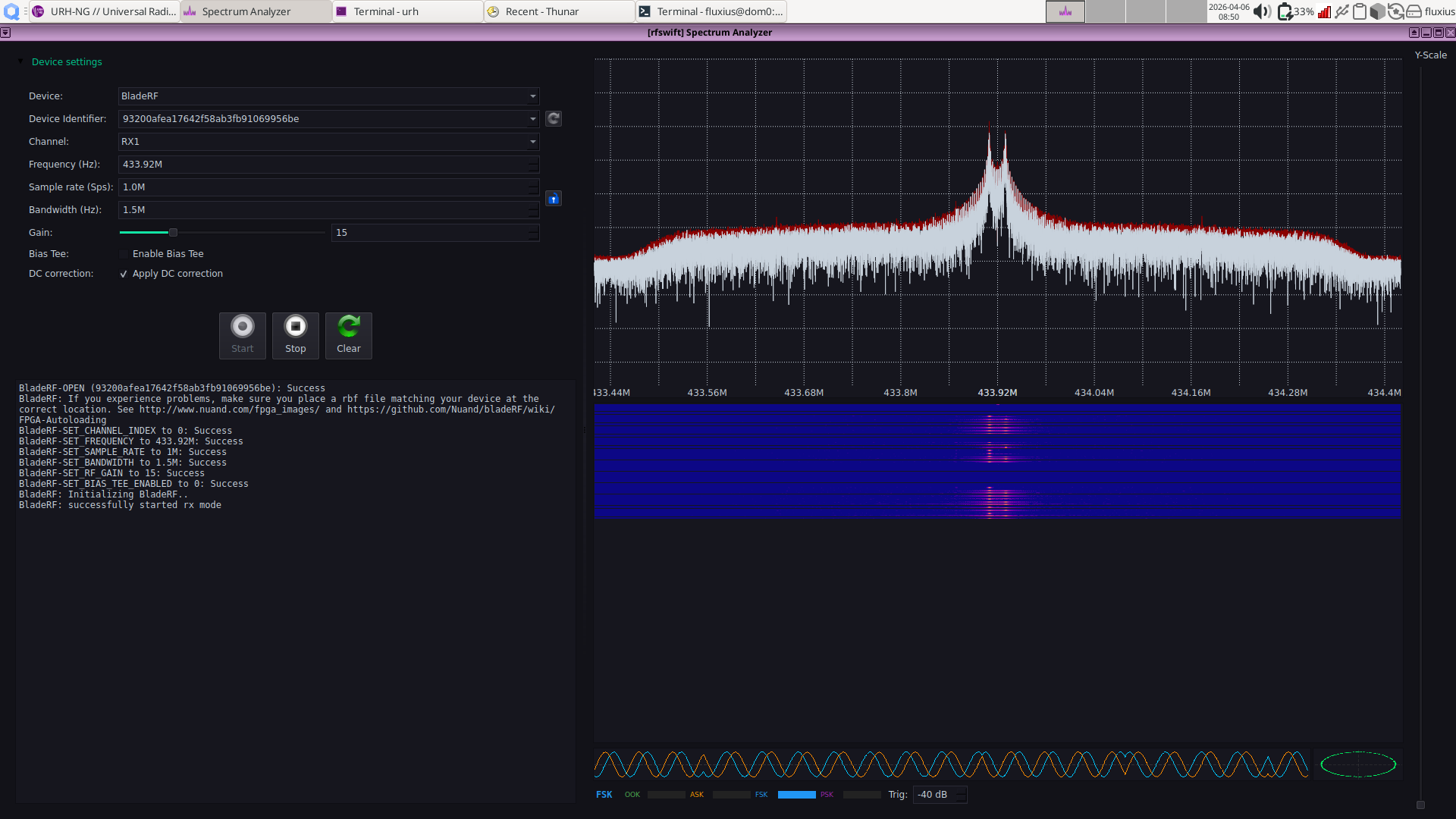
Task: Expand the Channel RX1 dropdown
Action: 328,142
